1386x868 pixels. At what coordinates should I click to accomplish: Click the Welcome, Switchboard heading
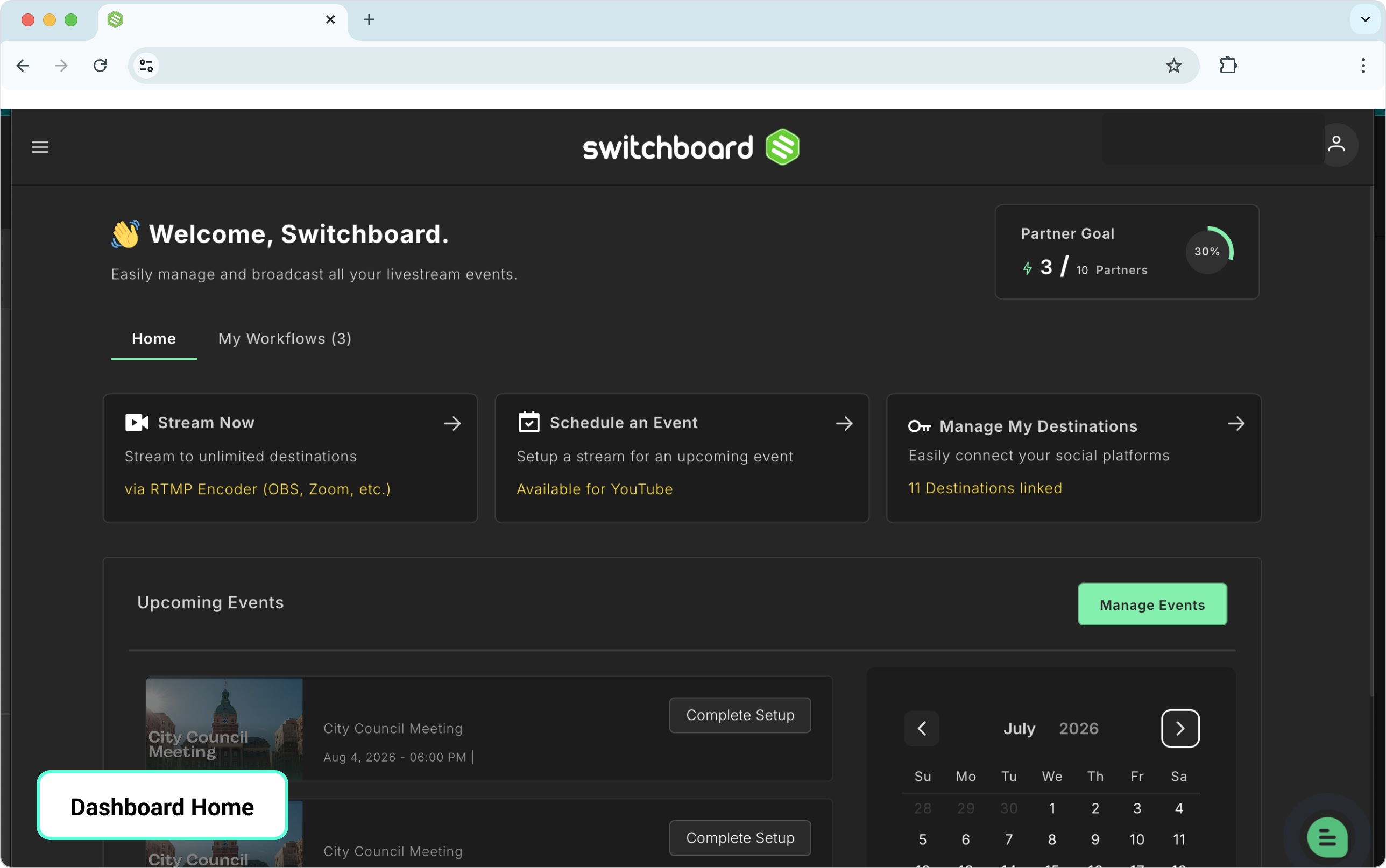pyautogui.click(x=299, y=234)
